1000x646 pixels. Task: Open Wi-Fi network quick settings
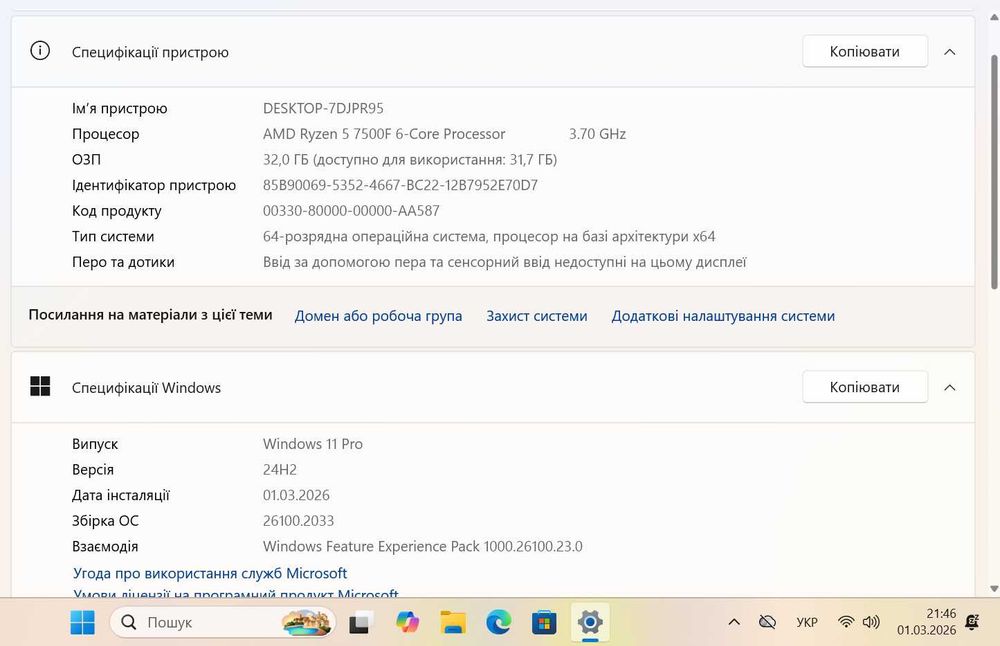coord(846,622)
